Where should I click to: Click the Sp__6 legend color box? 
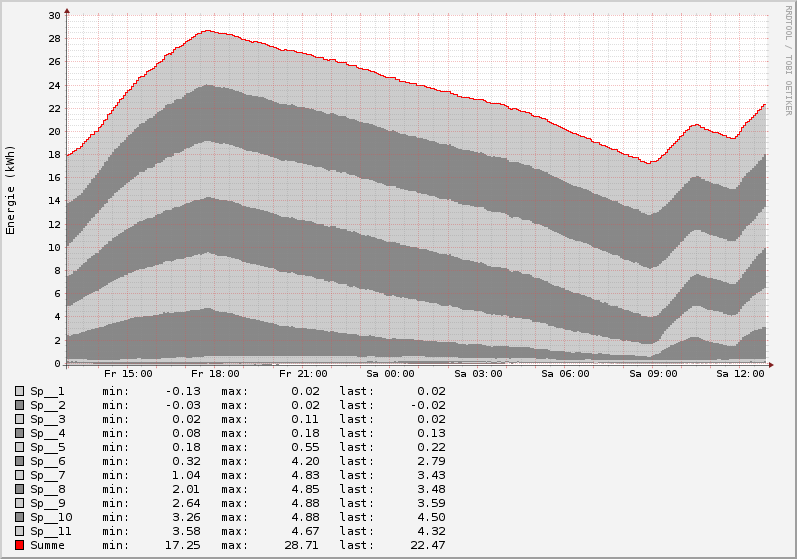click(19, 461)
